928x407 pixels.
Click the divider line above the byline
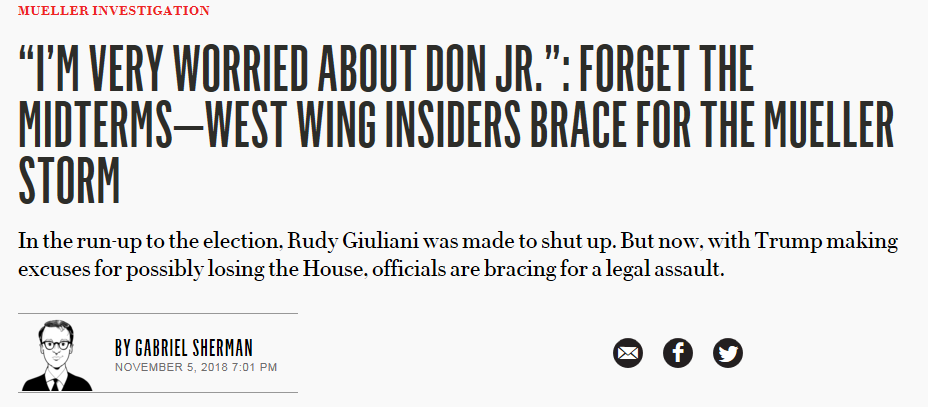pyautogui.click(x=157, y=313)
